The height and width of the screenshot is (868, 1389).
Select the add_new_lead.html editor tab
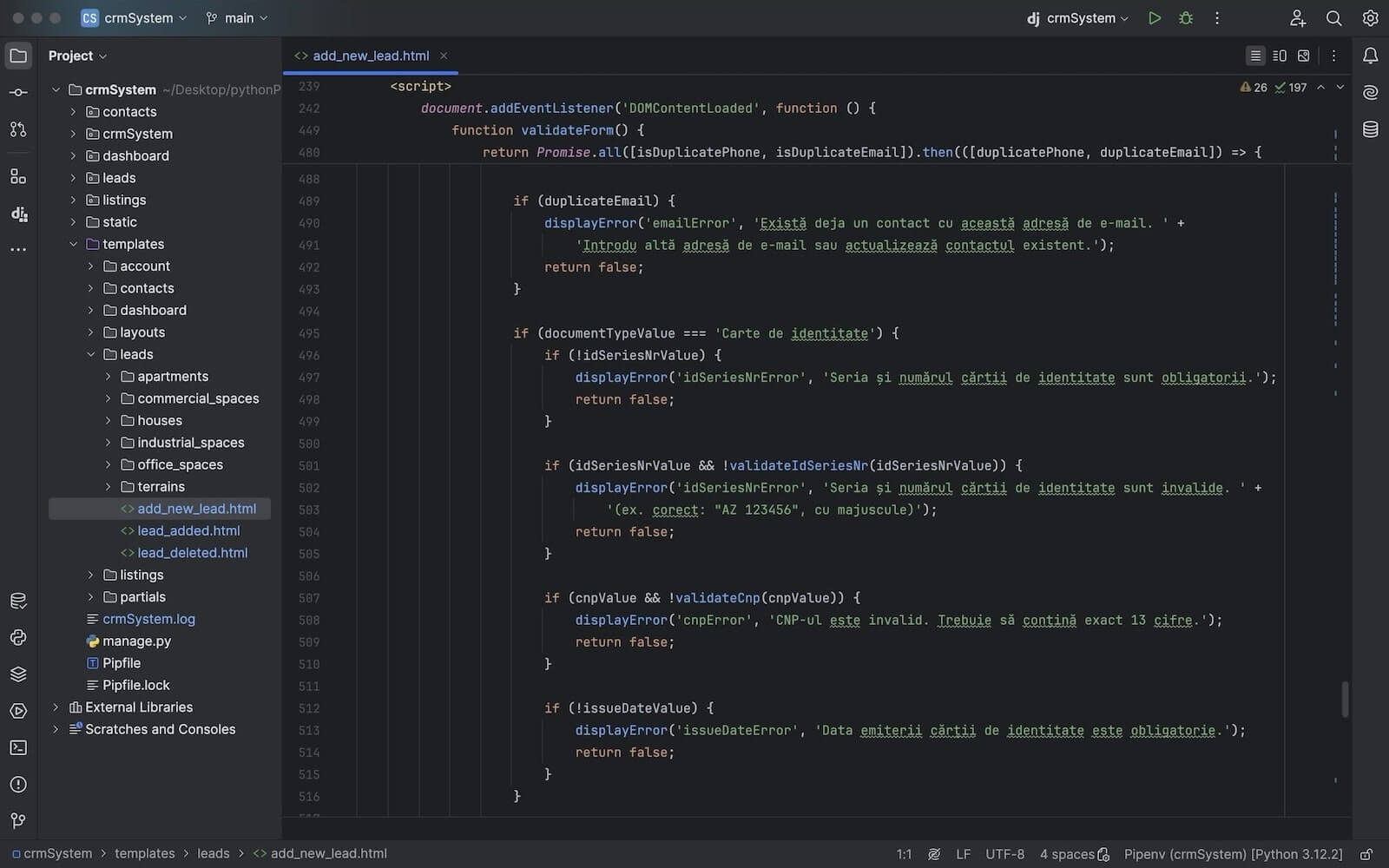(x=370, y=56)
